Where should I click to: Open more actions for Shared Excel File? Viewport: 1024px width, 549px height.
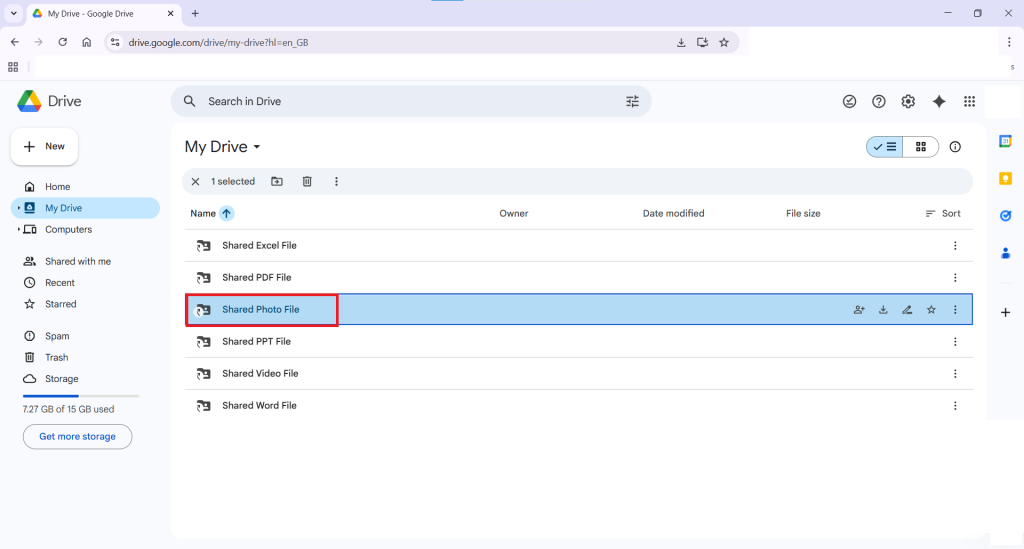(x=955, y=246)
